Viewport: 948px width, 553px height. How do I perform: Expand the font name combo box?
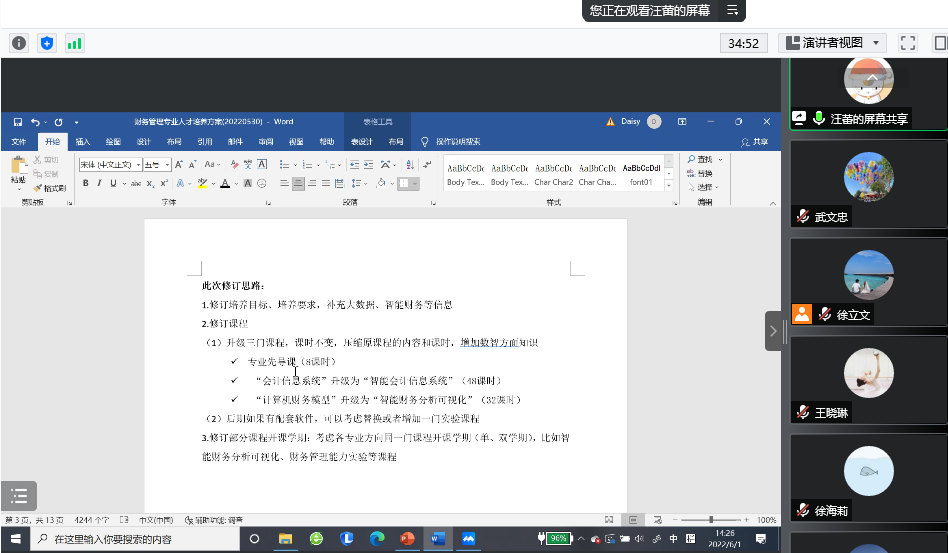pos(136,164)
